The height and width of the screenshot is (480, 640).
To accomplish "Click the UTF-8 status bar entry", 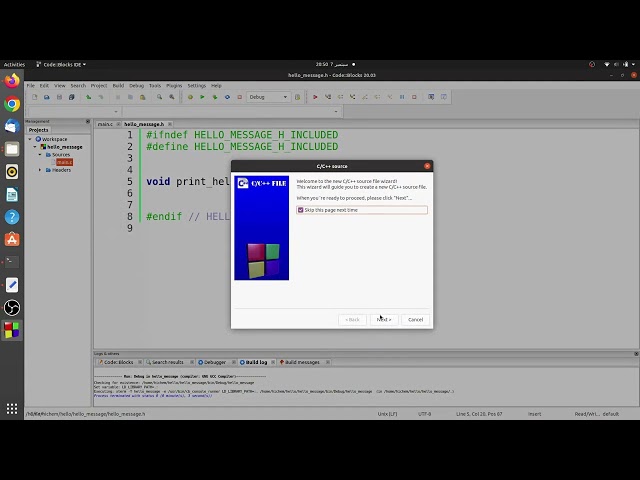I will (424, 414).
